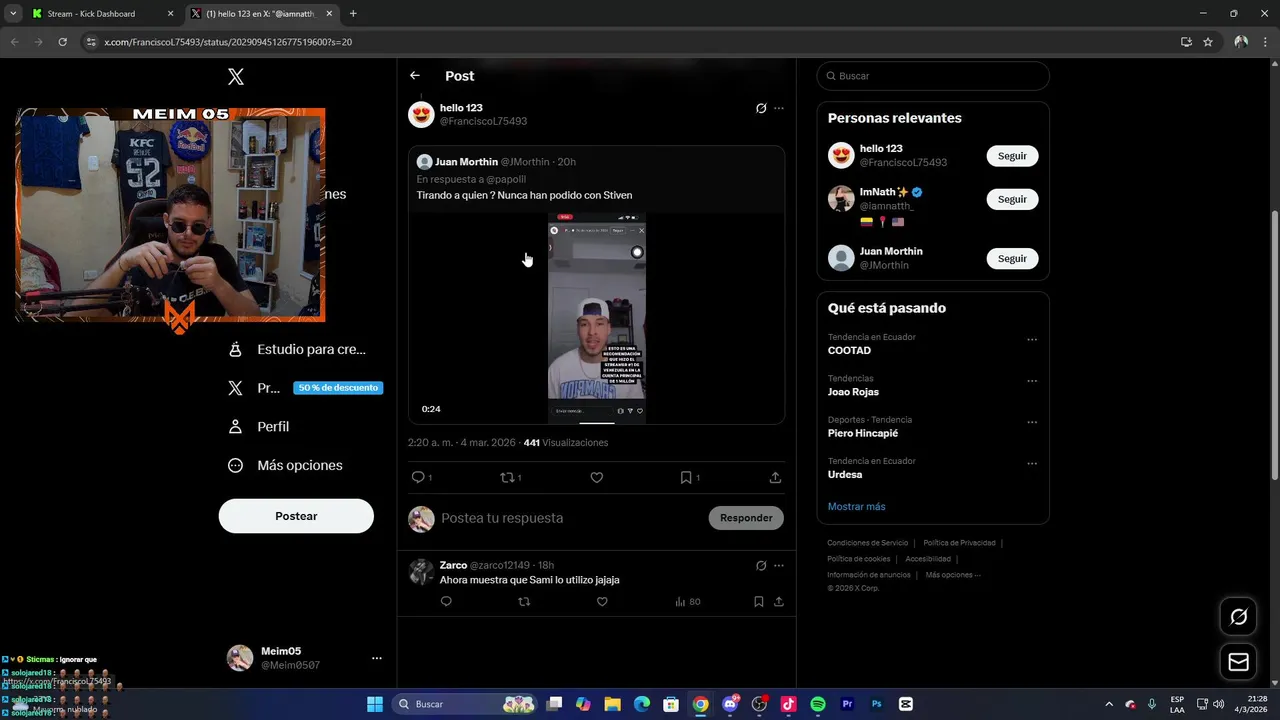Share the main post via share icon

(775, 478)
